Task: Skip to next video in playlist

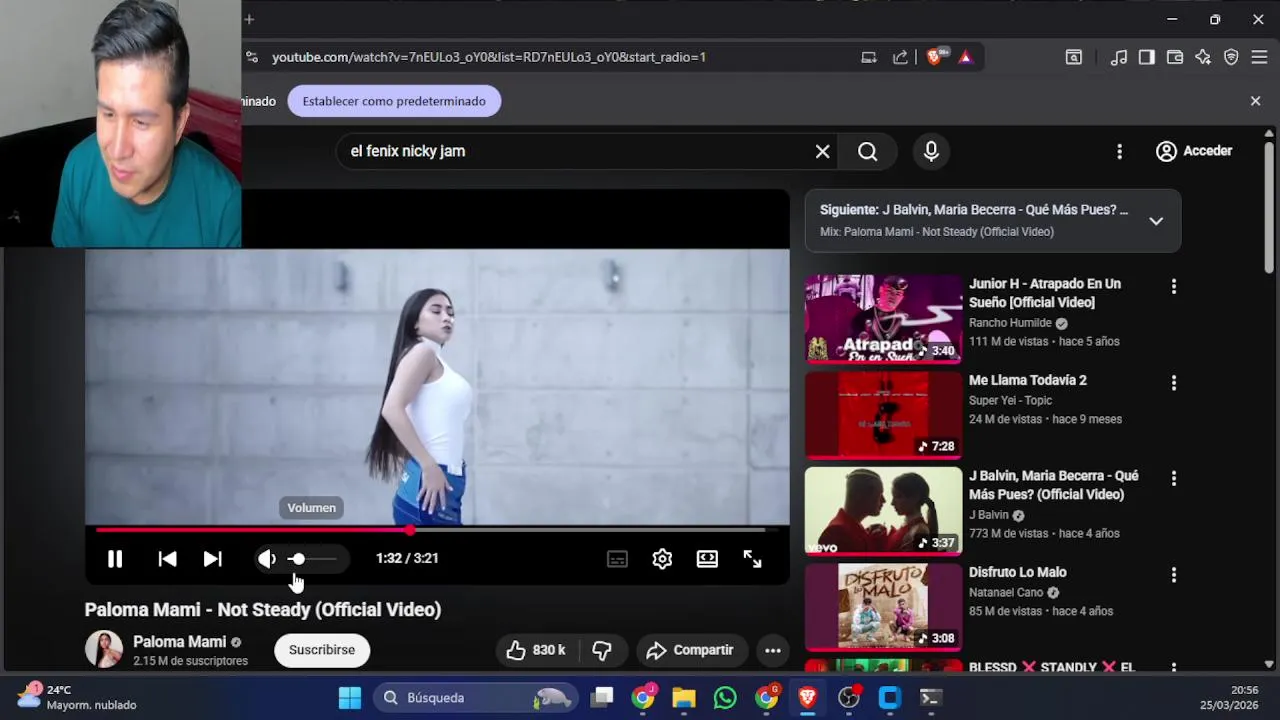Action: (x=212, y=559)
